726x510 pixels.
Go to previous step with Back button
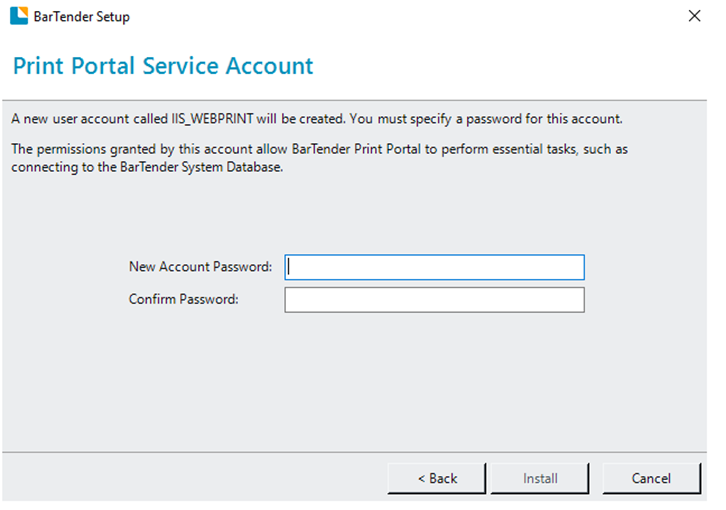(437, 479)
